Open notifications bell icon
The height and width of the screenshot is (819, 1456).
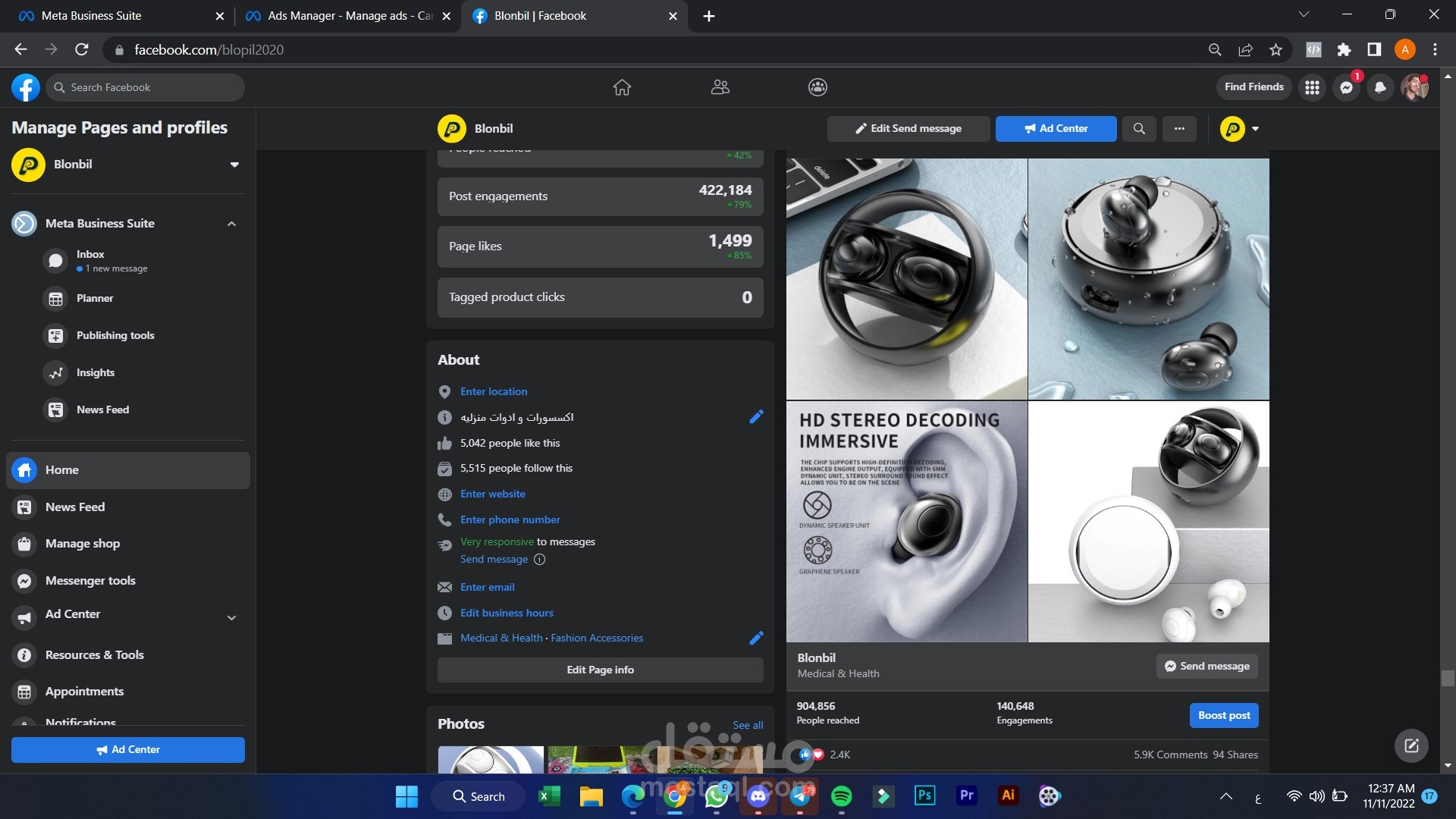[1380, 87]
